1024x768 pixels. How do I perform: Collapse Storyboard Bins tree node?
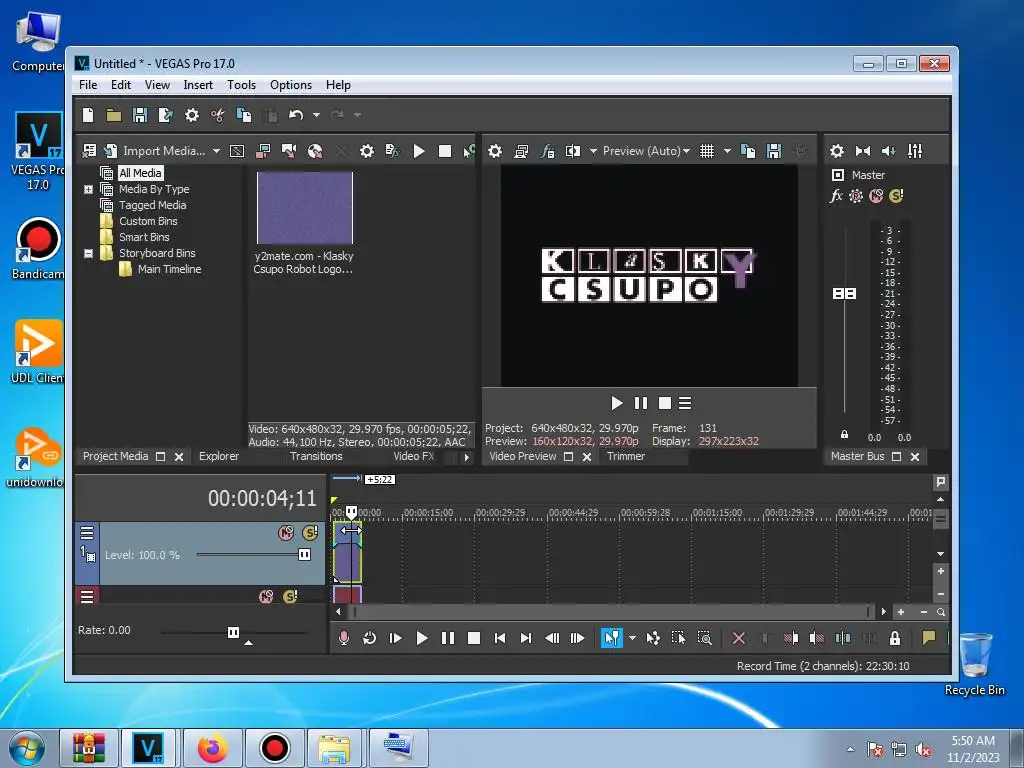coord(88,253)
